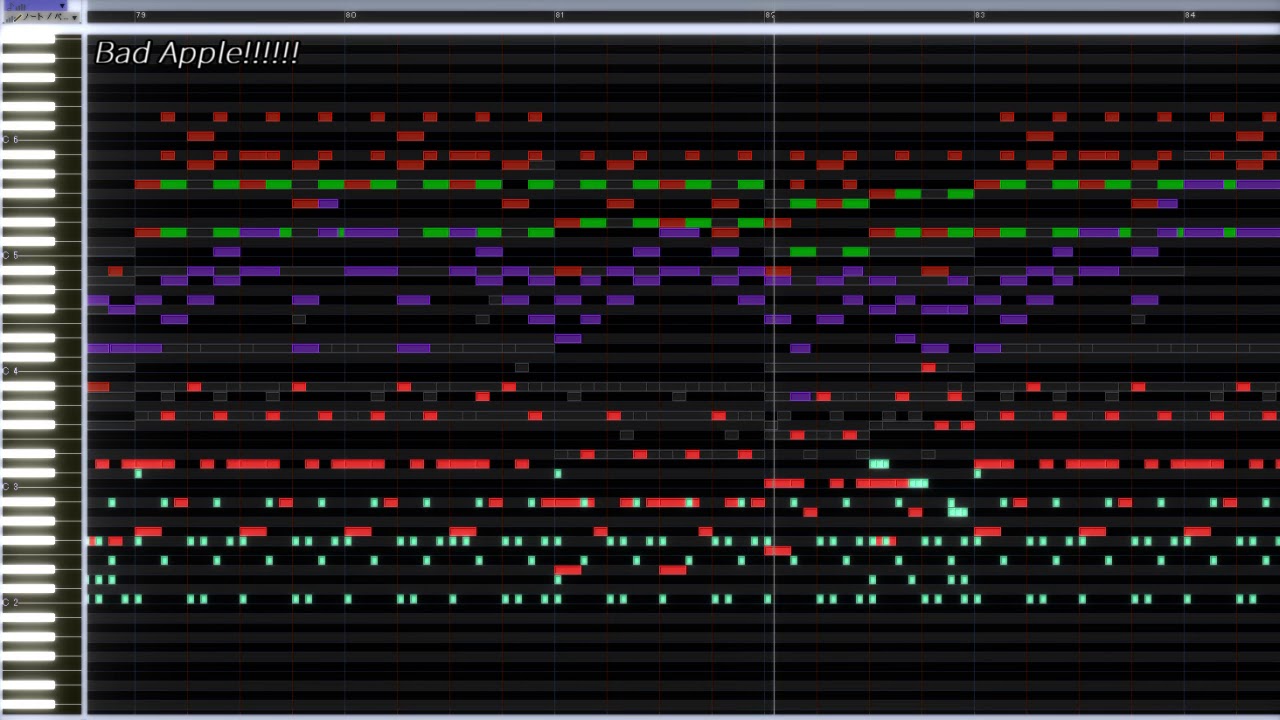This screenshot has width=1280, height=720.
Task: Jump to measure 79 on the ruler
Action: (x=141, y=15)
